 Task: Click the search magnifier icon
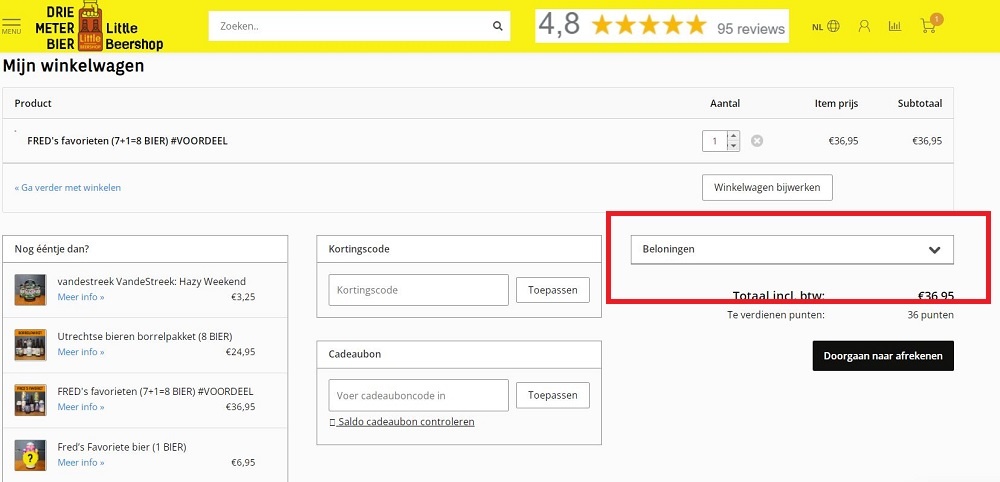tap(497, 27)
